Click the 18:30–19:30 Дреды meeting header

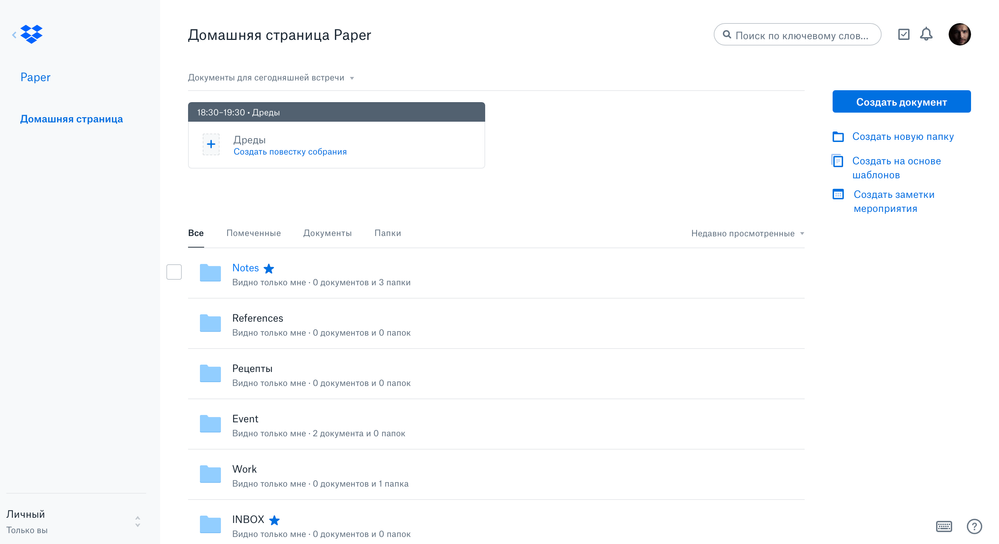[336, 112]
